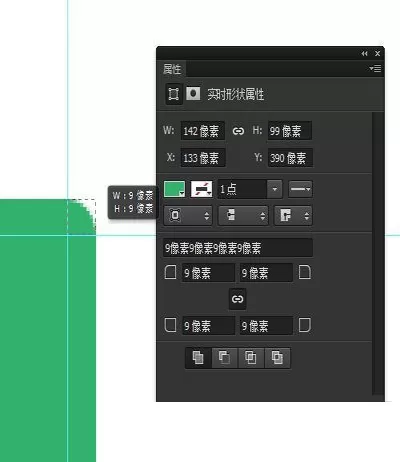
Task: Open the stroke color swatch
Action: click(201, 189)
